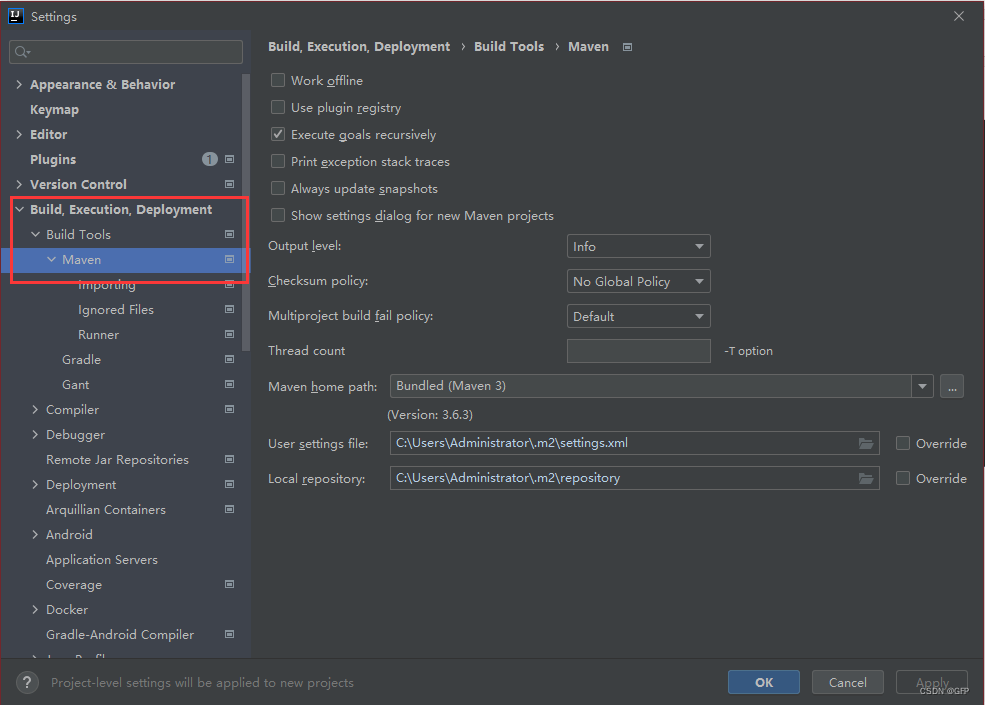Open the folder browser for Local repository
Image resolution: width=985 pixels, height=705 pixels.
click(x=866, y=479)
